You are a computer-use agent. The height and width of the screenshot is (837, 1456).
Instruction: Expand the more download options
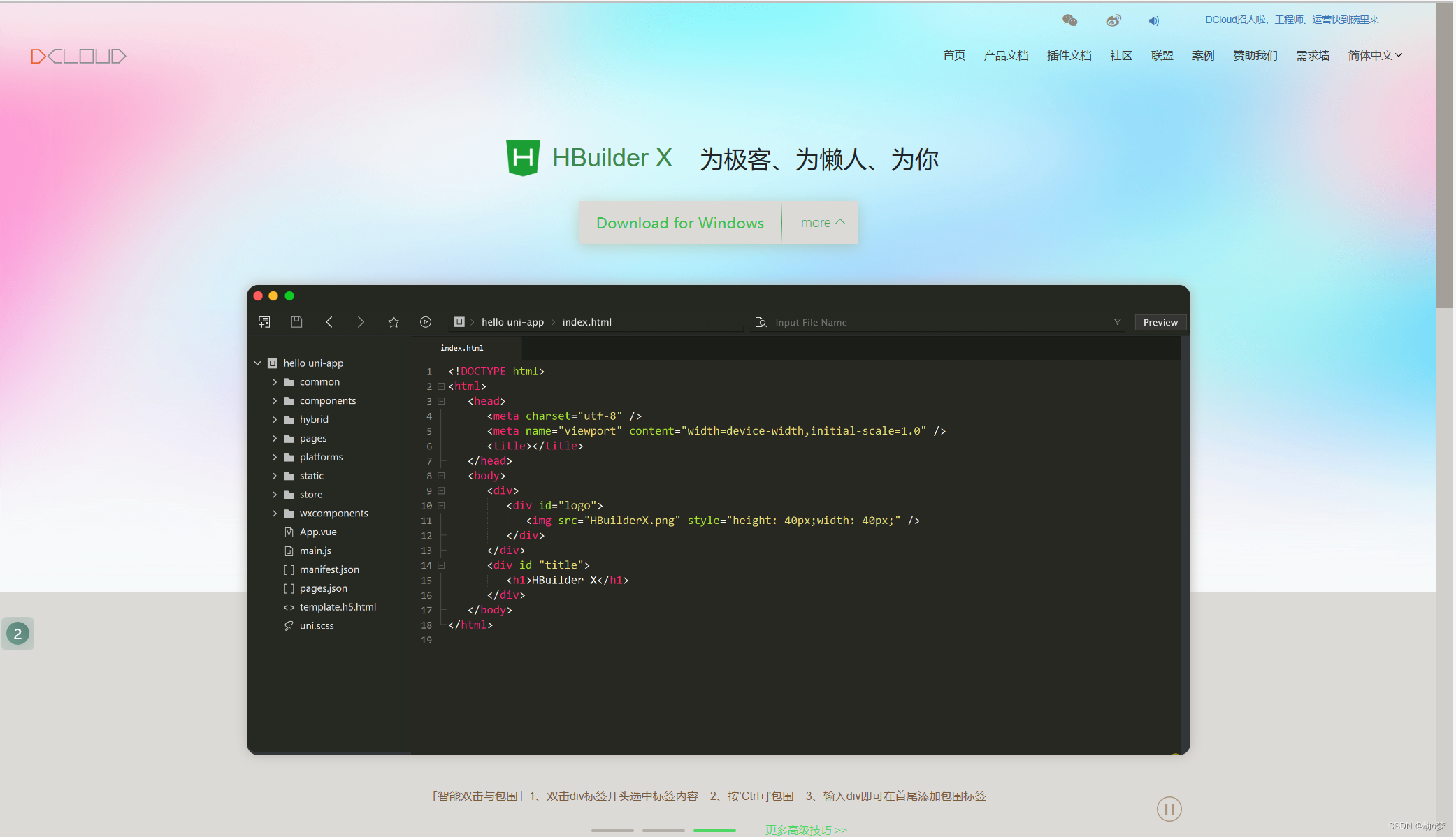tap(822, 223)
